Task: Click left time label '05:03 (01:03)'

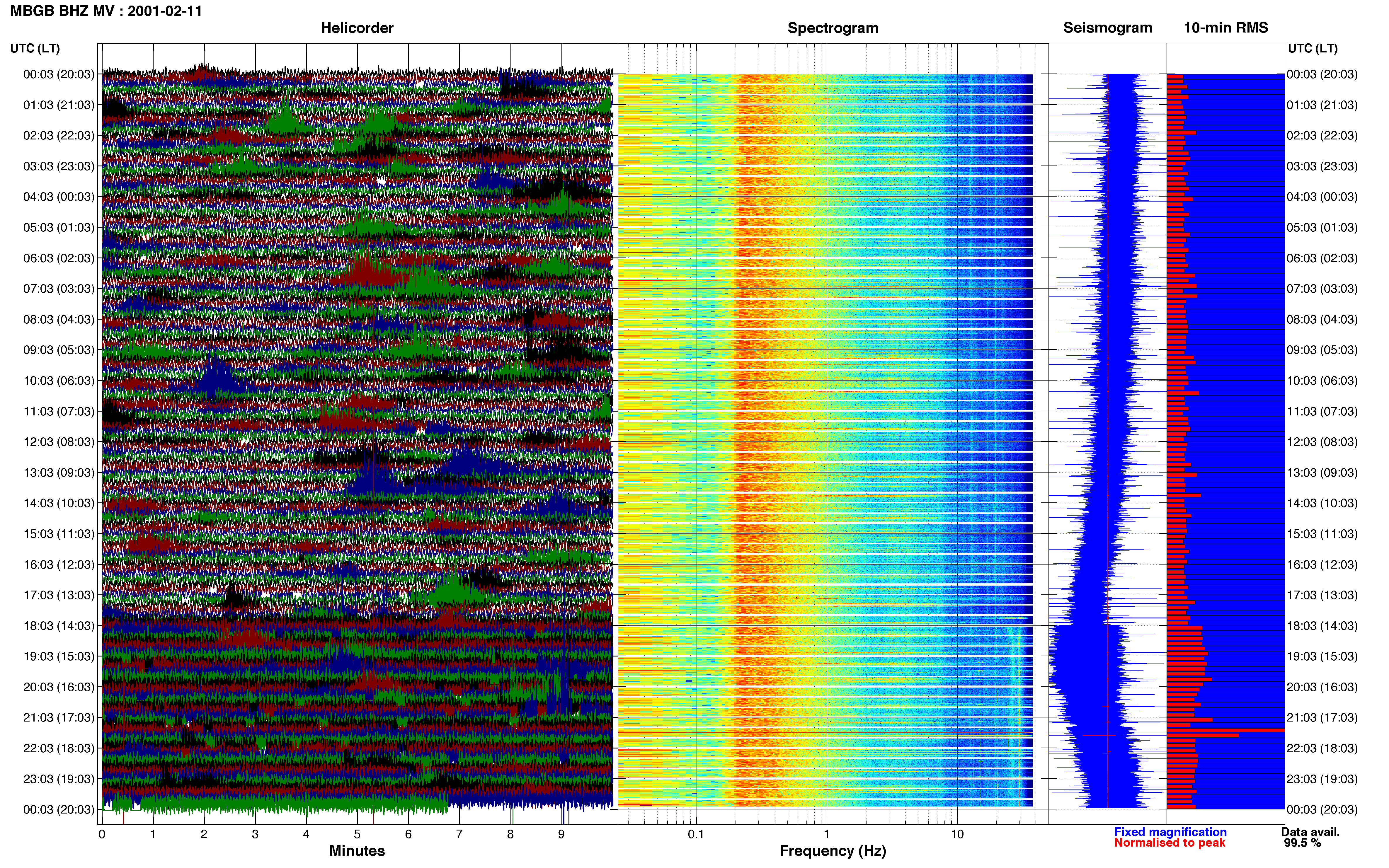Action: click(59, 227)
